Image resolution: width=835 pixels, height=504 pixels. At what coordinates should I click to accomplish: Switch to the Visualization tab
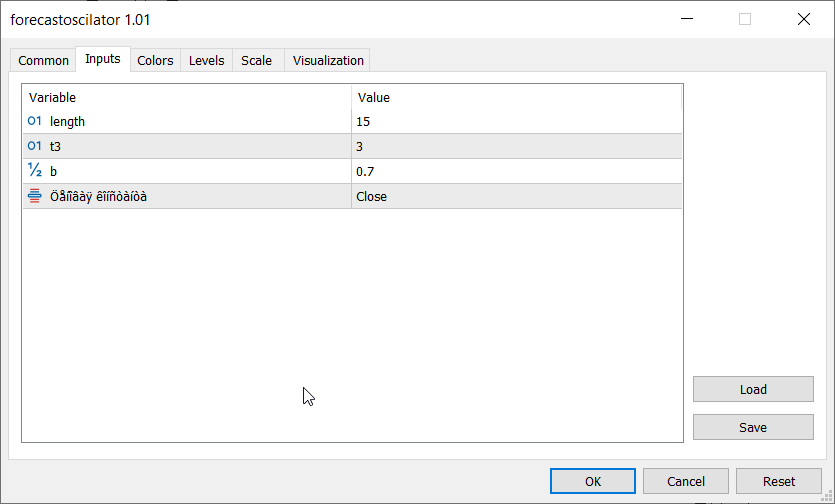(x=328, y=61)
